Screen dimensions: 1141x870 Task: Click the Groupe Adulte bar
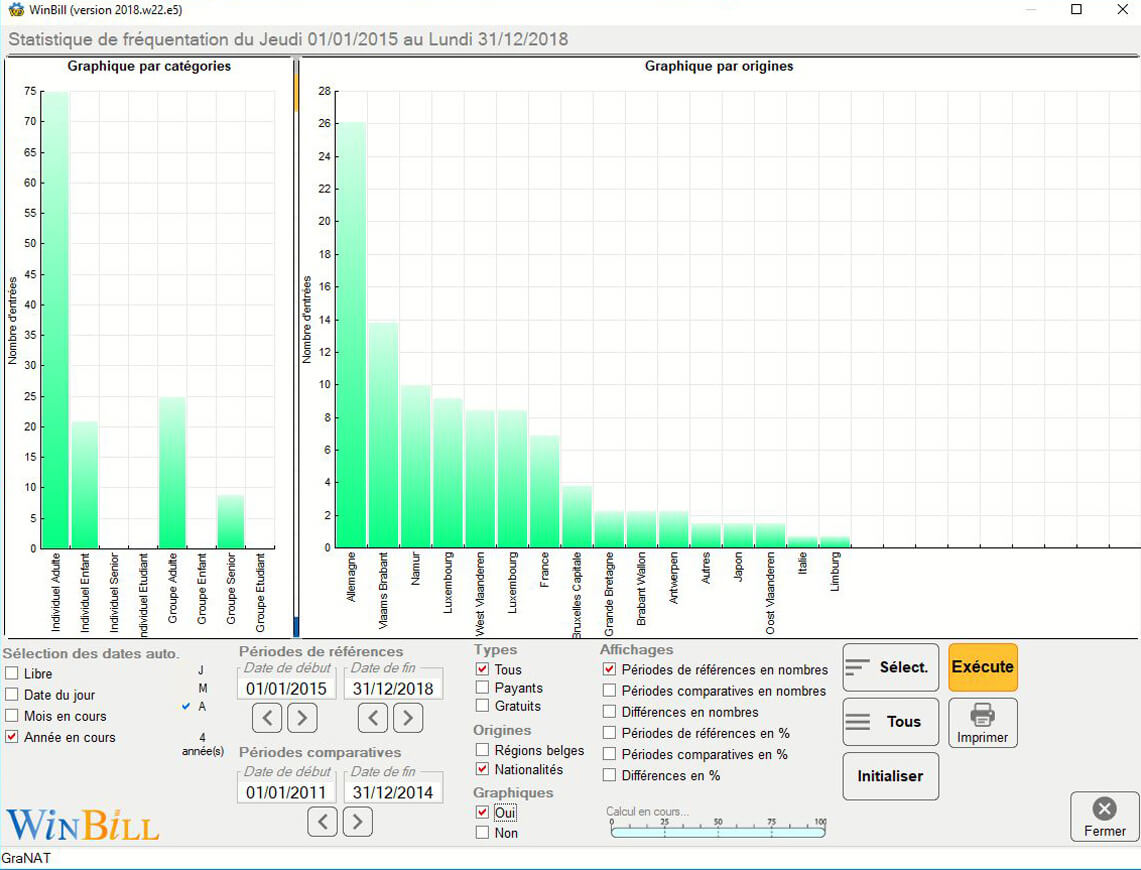click(x=172, y=472)
